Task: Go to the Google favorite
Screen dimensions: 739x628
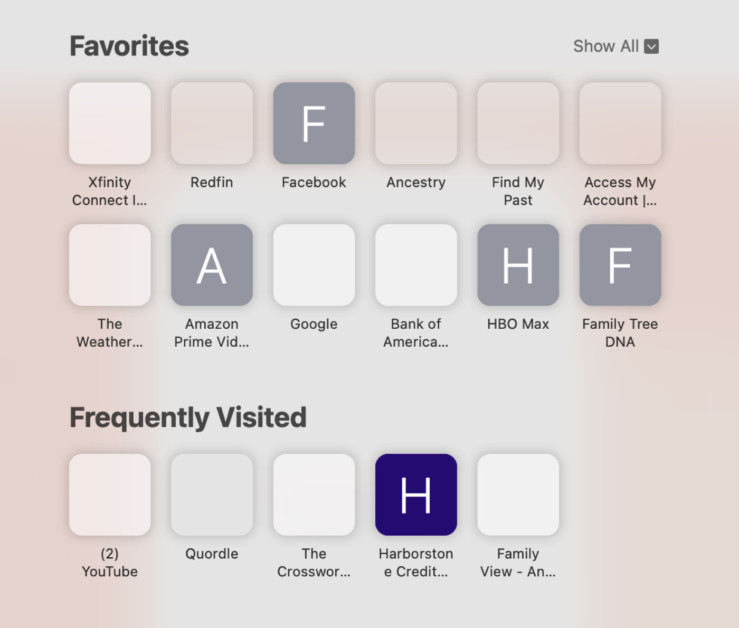Action: 314,265
